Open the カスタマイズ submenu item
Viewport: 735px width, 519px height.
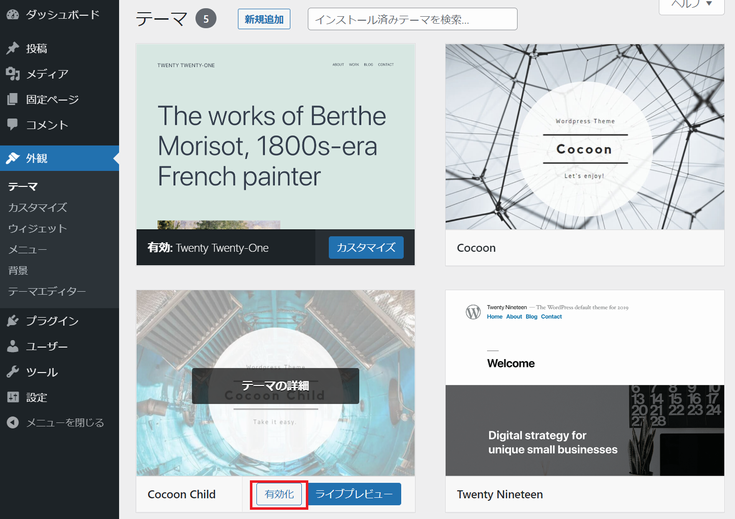tap(37, 207)
